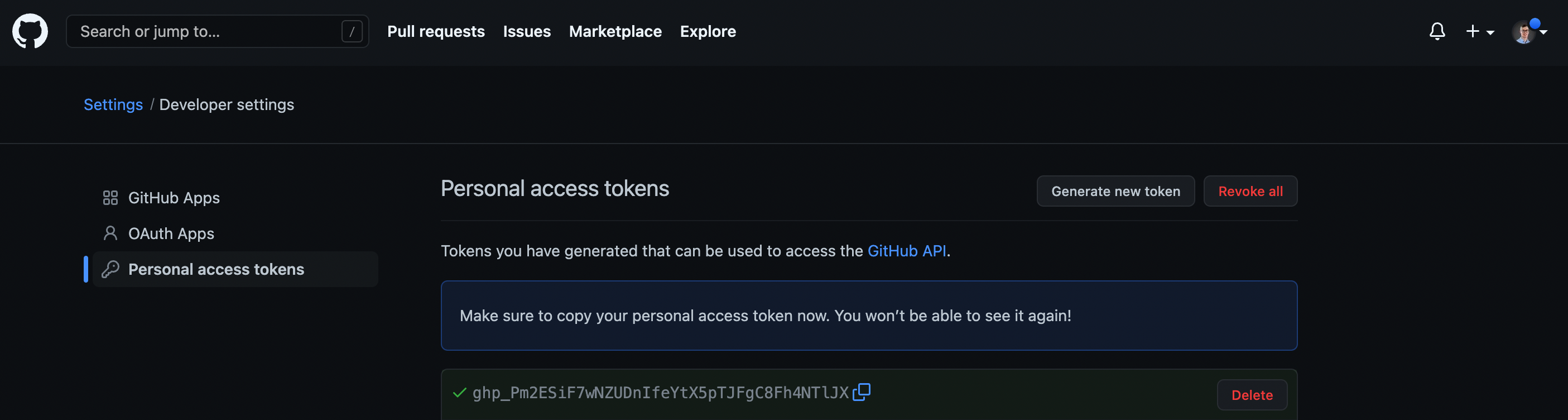Go to the GitHub homepage via the Octocat logo
This screenshot has height=420, width=1568.
point(30,31)
